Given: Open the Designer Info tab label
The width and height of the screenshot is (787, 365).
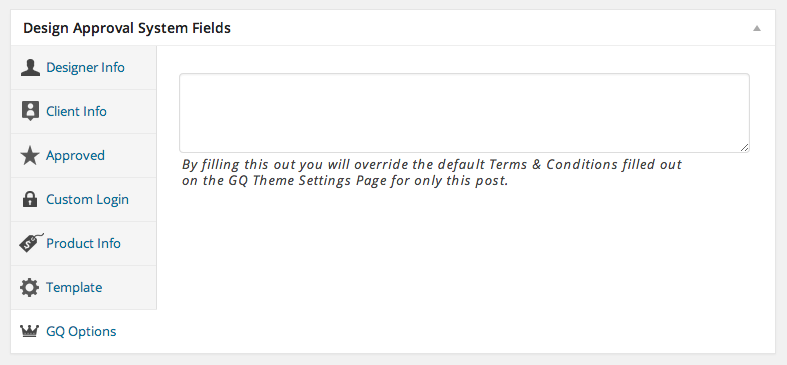Looking at the screenshot, I should pyautogui.click(x=85, y=67).
